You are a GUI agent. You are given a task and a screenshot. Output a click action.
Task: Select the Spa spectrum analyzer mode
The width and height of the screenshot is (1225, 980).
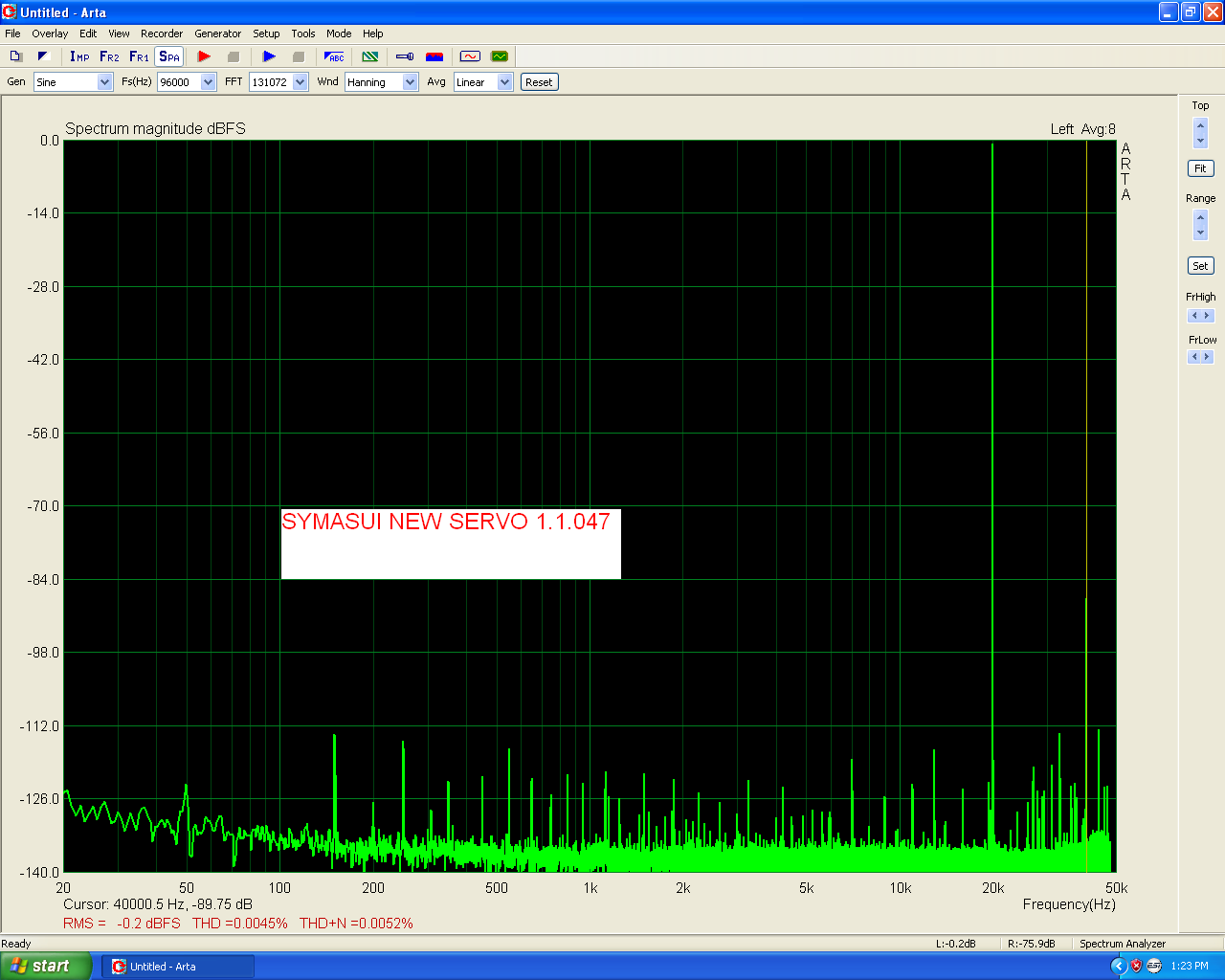tap(168, 56)
